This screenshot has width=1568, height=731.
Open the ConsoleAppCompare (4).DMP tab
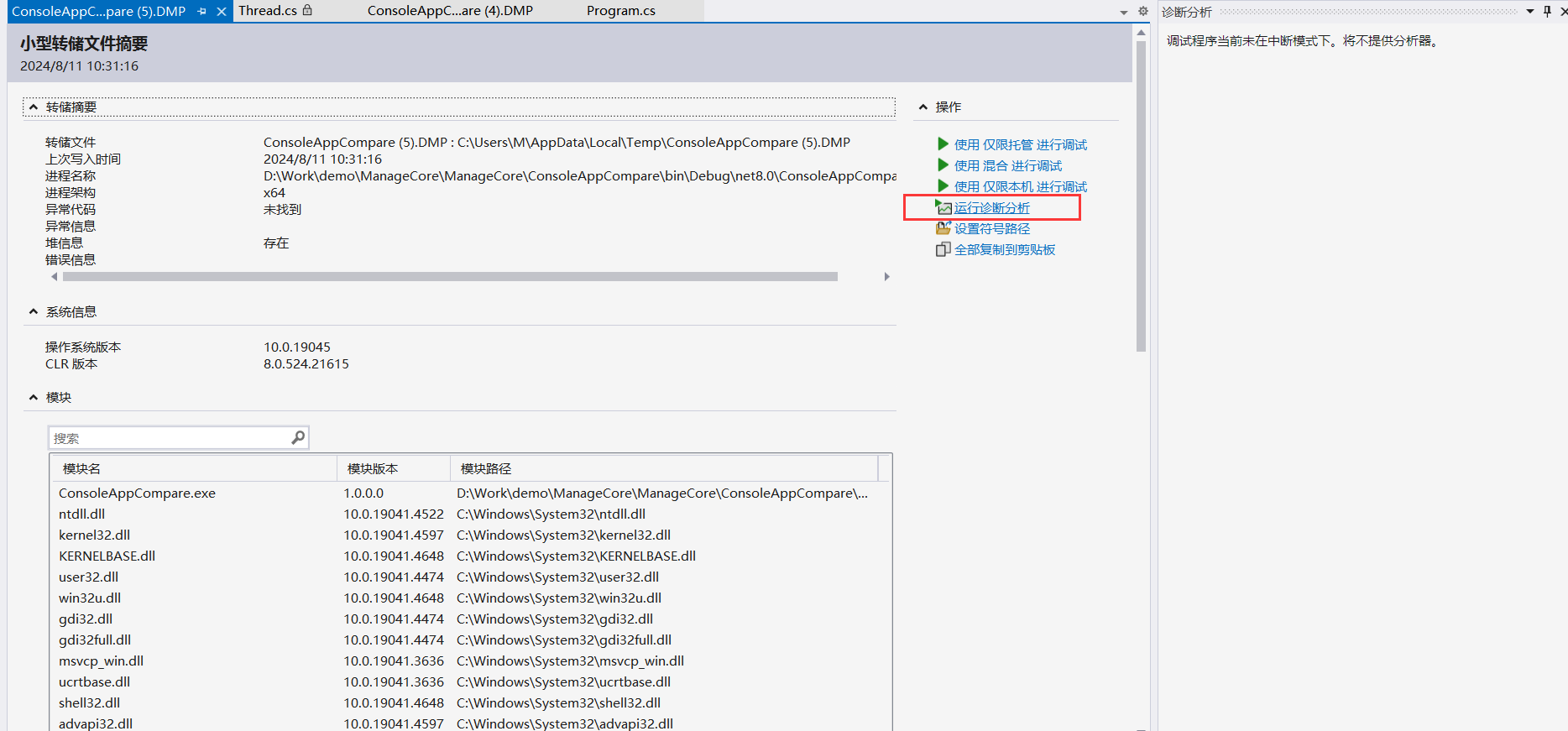pyautogui.click(x=450, y=11)
